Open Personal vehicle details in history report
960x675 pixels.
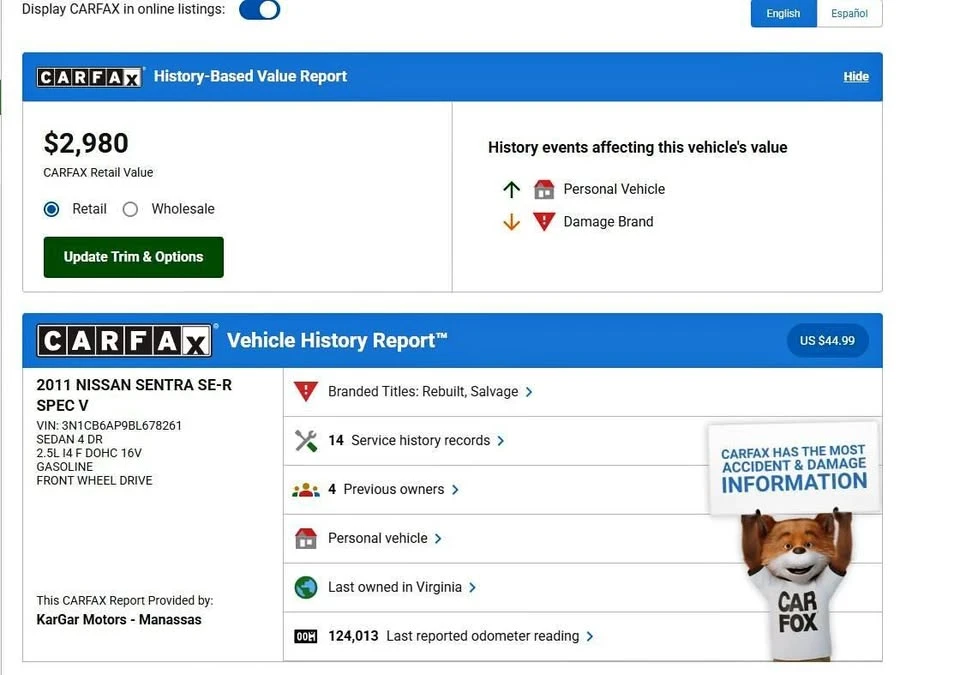tap(378, 538)
